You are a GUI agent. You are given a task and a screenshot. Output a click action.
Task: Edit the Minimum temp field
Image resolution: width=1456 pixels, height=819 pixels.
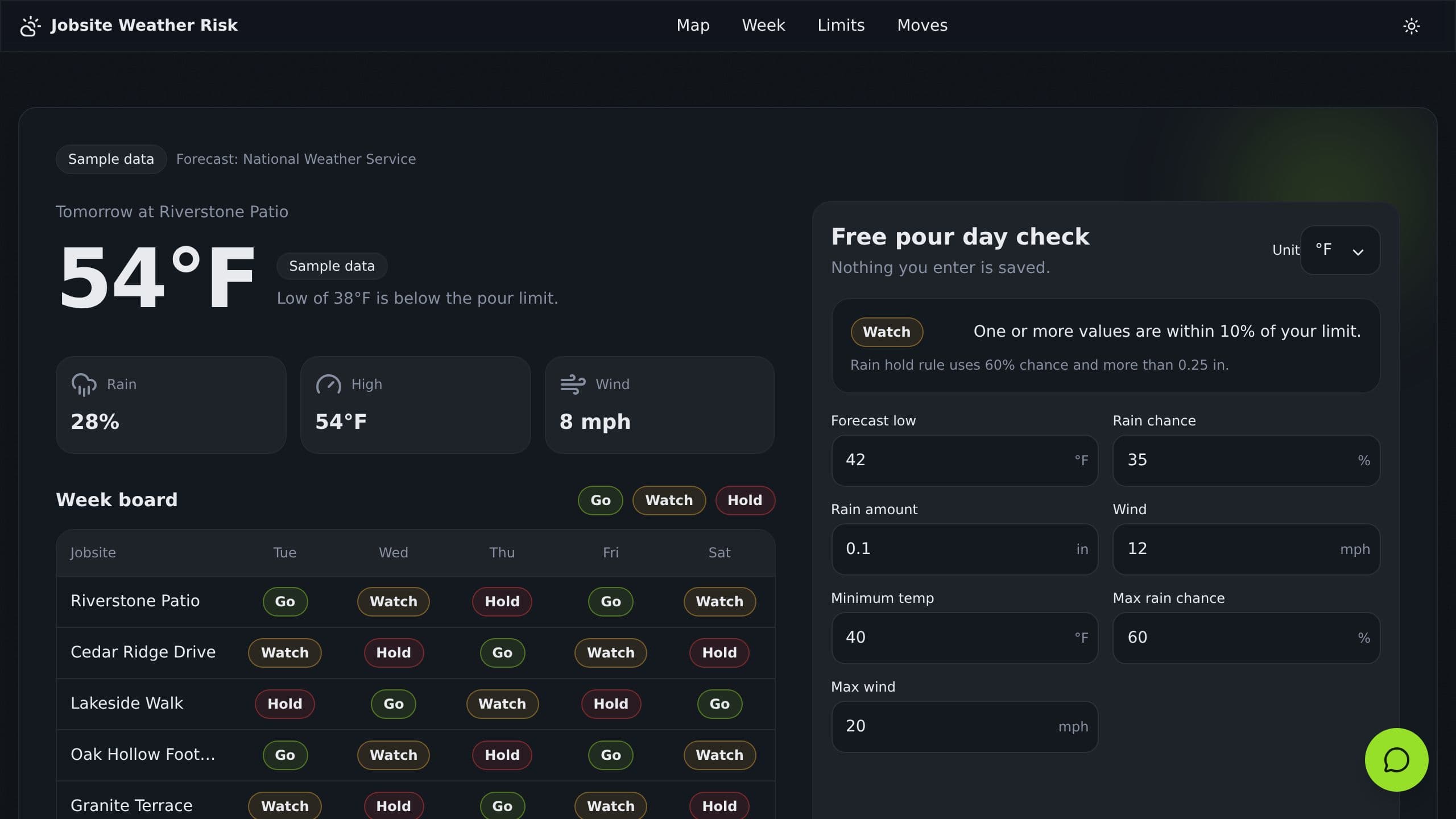pos(965,638)
